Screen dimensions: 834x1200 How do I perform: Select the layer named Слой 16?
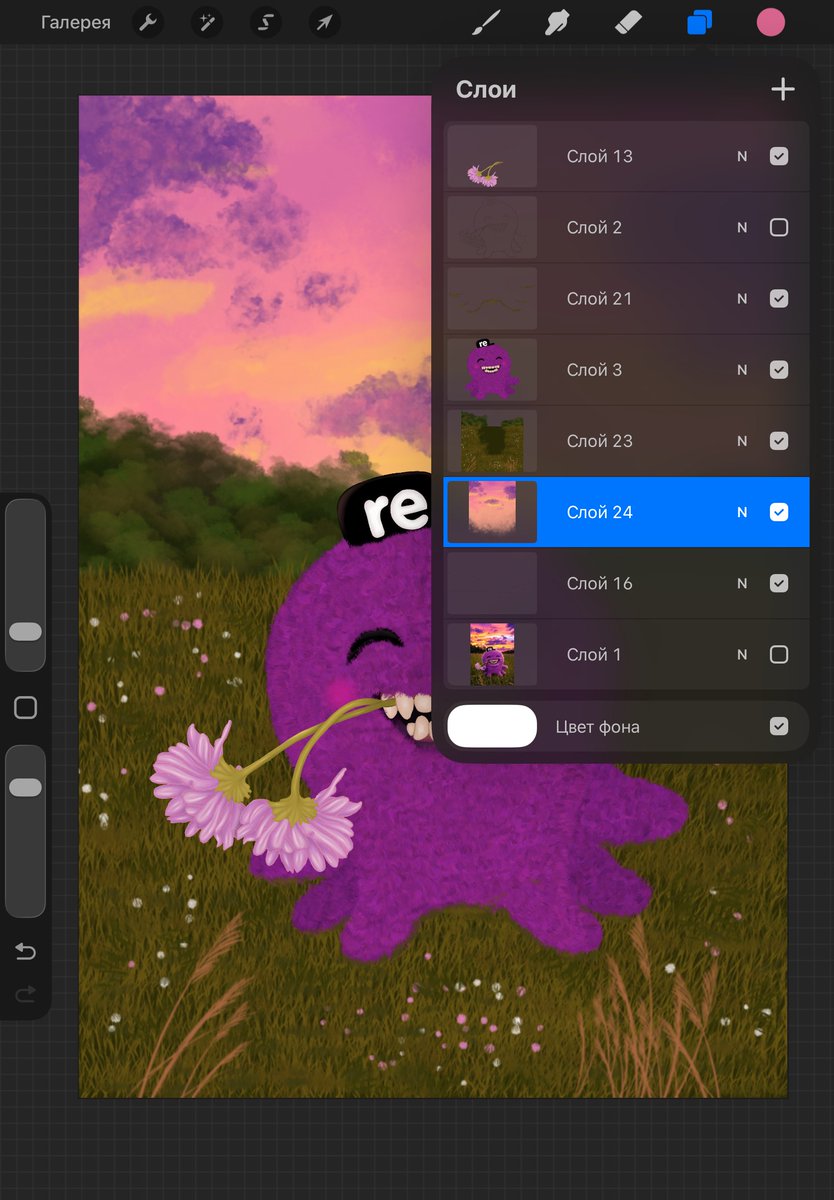[600, 583]
